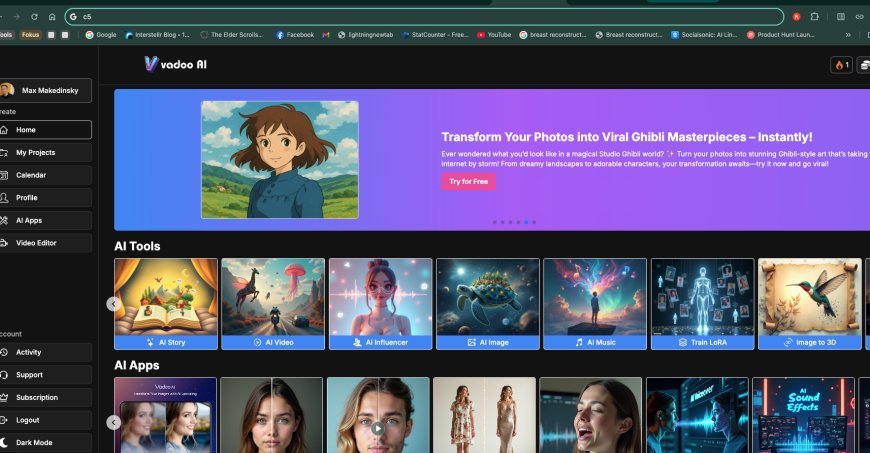Go to Profile in sidebar

click(45, 198)
